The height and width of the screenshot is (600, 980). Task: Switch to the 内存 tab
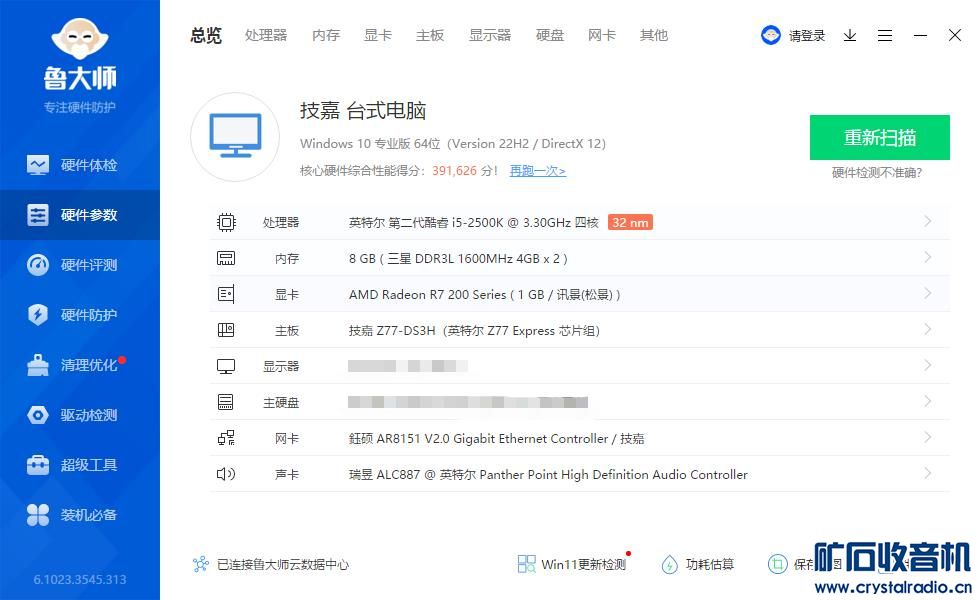[x=326, y=36]
